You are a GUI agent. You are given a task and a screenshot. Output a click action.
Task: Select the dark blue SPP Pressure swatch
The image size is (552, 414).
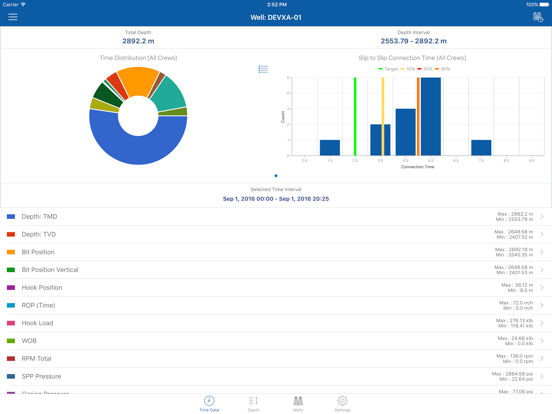tap(11, 376)
